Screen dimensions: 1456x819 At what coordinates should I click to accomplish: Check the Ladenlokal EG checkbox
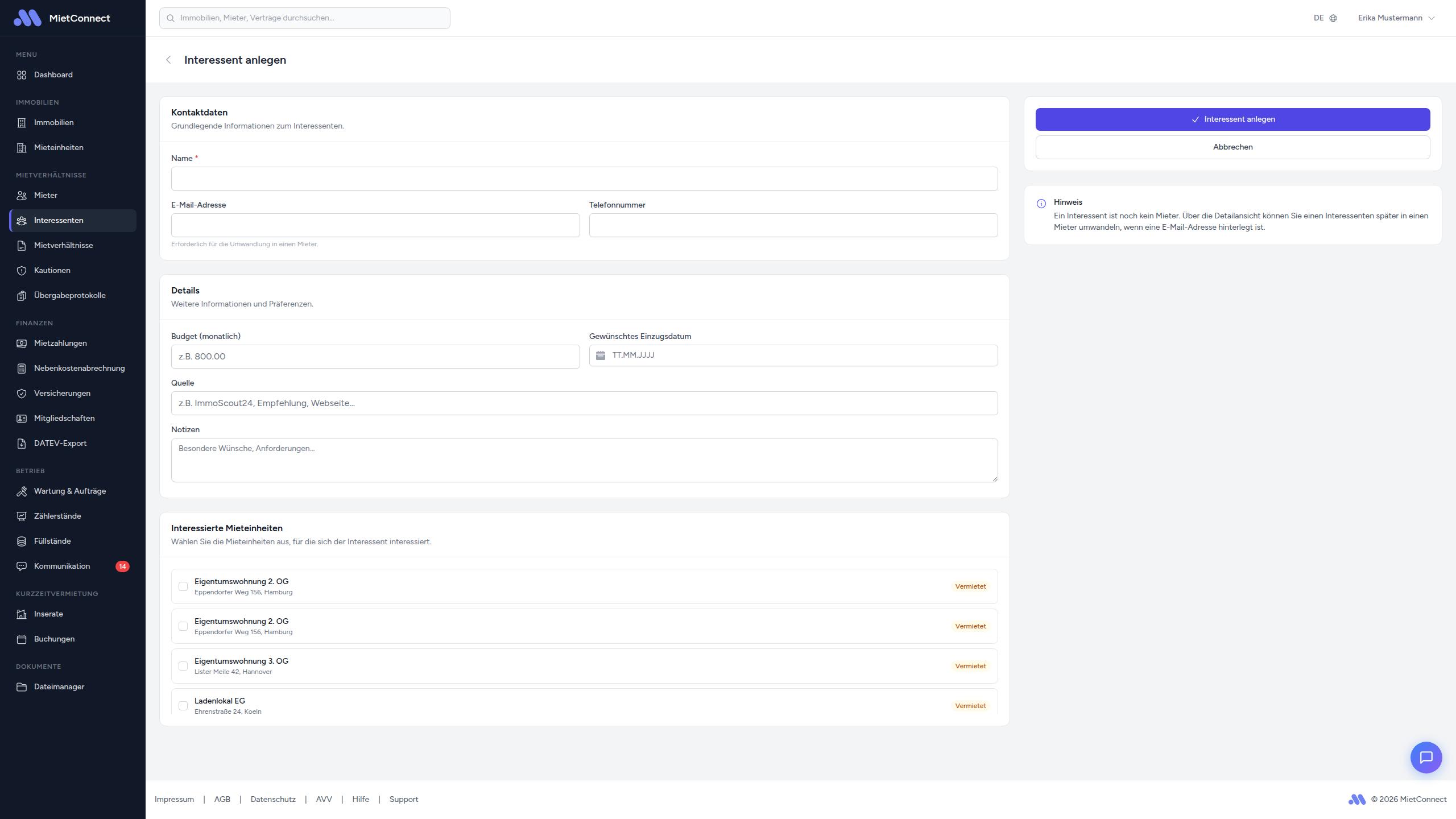(x=183, y=706)
